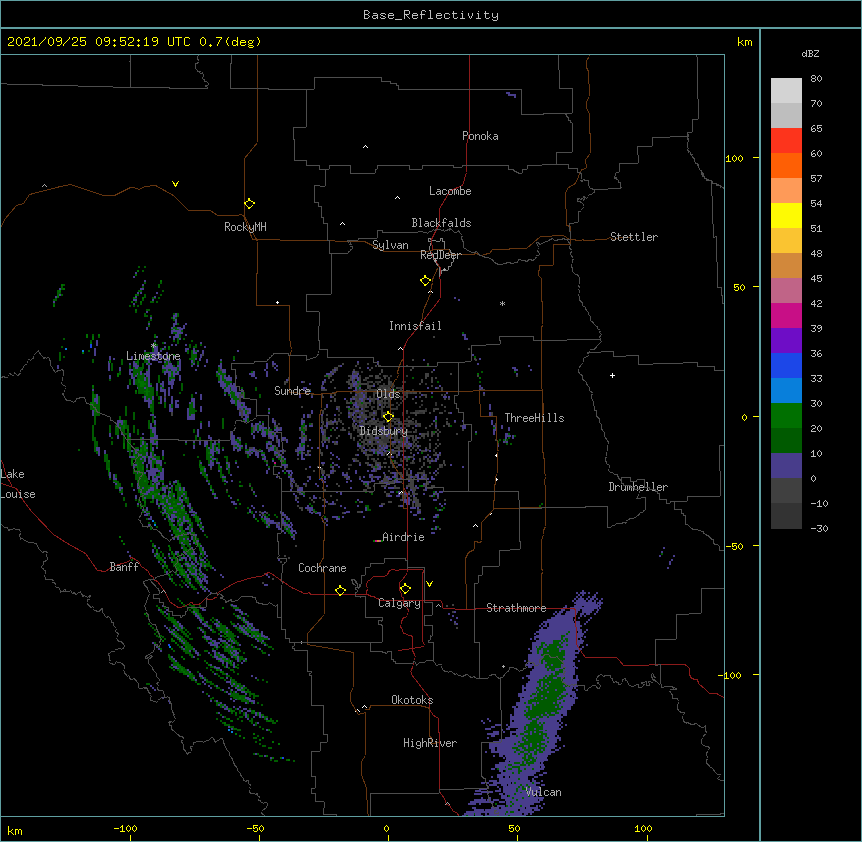862x842 pixels.
Task: Click the Ponoka town label
Action: coord(480,136)
